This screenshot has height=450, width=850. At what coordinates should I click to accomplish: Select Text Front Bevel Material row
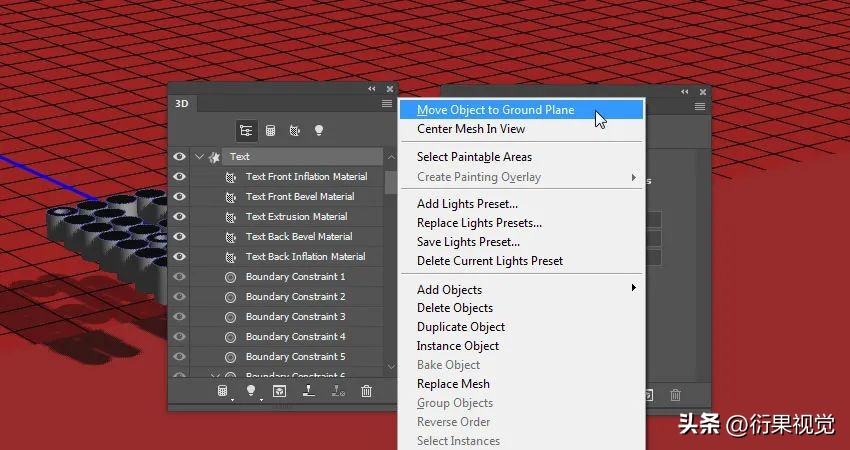coord(287,197)
